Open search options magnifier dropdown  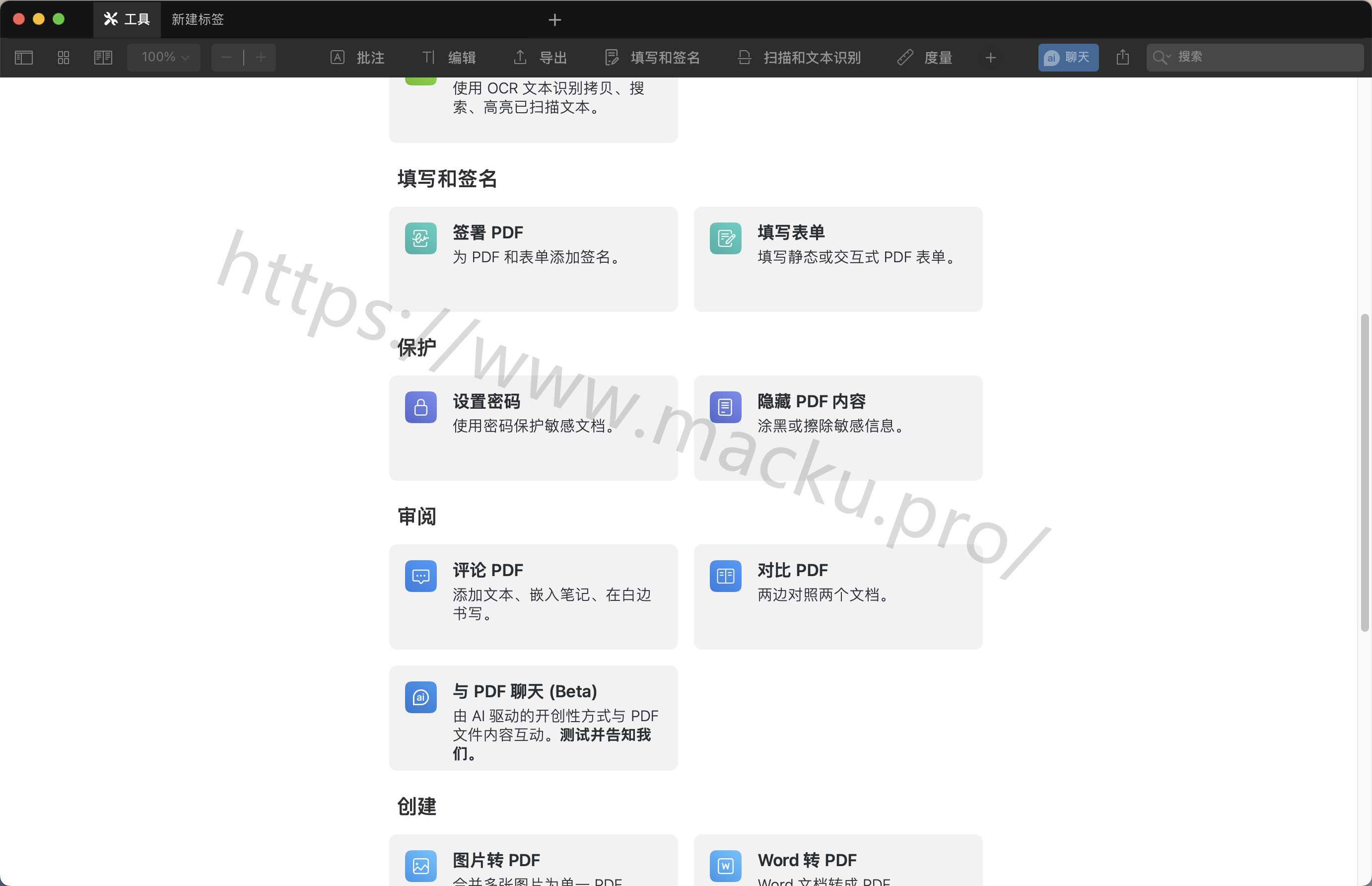click(x=1162, y=58)
